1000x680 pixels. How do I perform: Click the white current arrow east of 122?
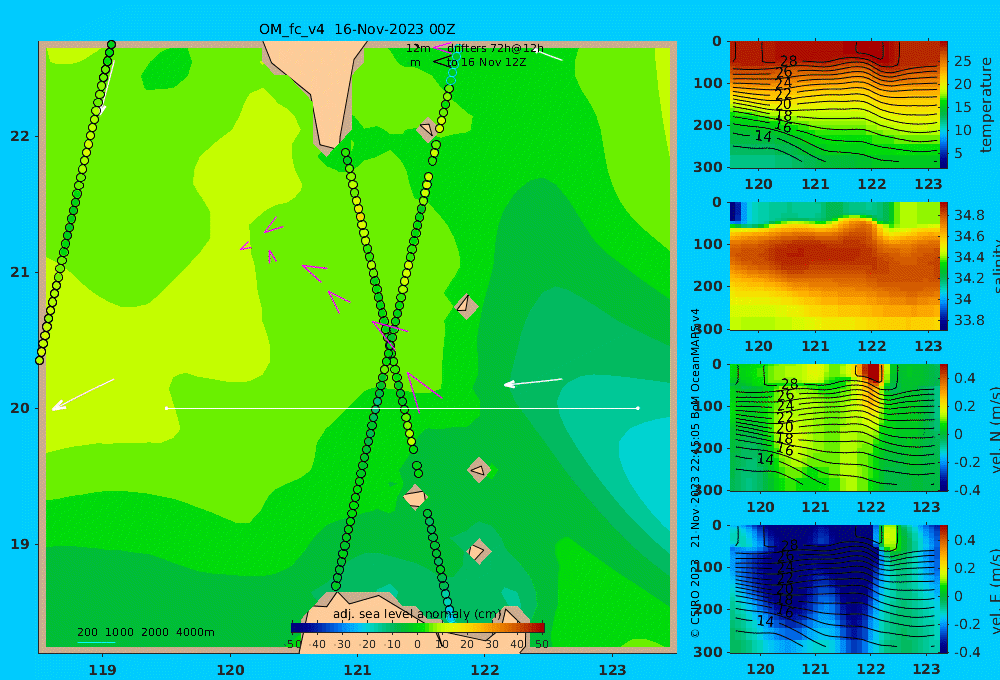tap(533, 382)
